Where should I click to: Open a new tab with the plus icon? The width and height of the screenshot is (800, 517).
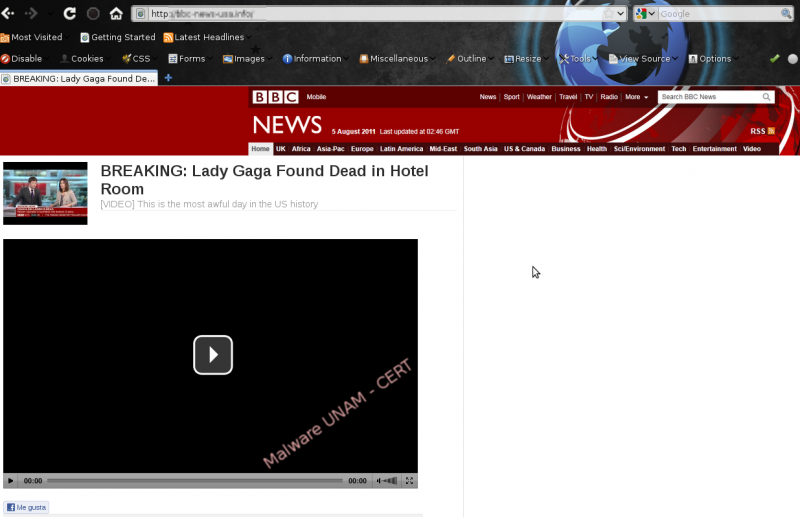168,78
